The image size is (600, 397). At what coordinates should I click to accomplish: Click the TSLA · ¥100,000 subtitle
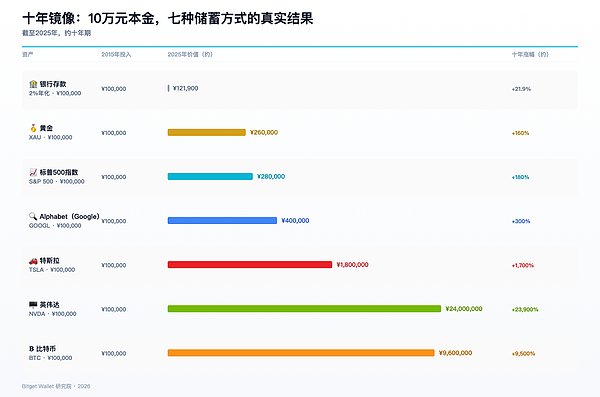click(x=52, y=270)
